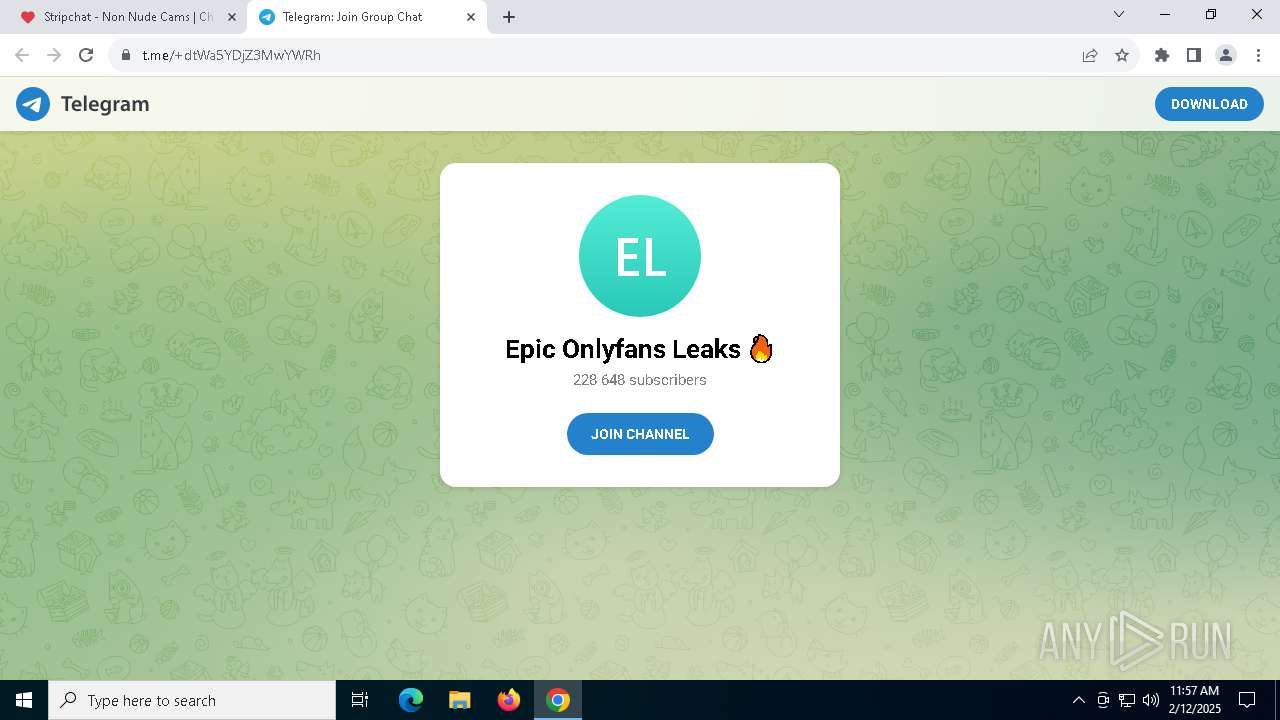
Task: Open the notification center
Action: (x=1248, y=700)
